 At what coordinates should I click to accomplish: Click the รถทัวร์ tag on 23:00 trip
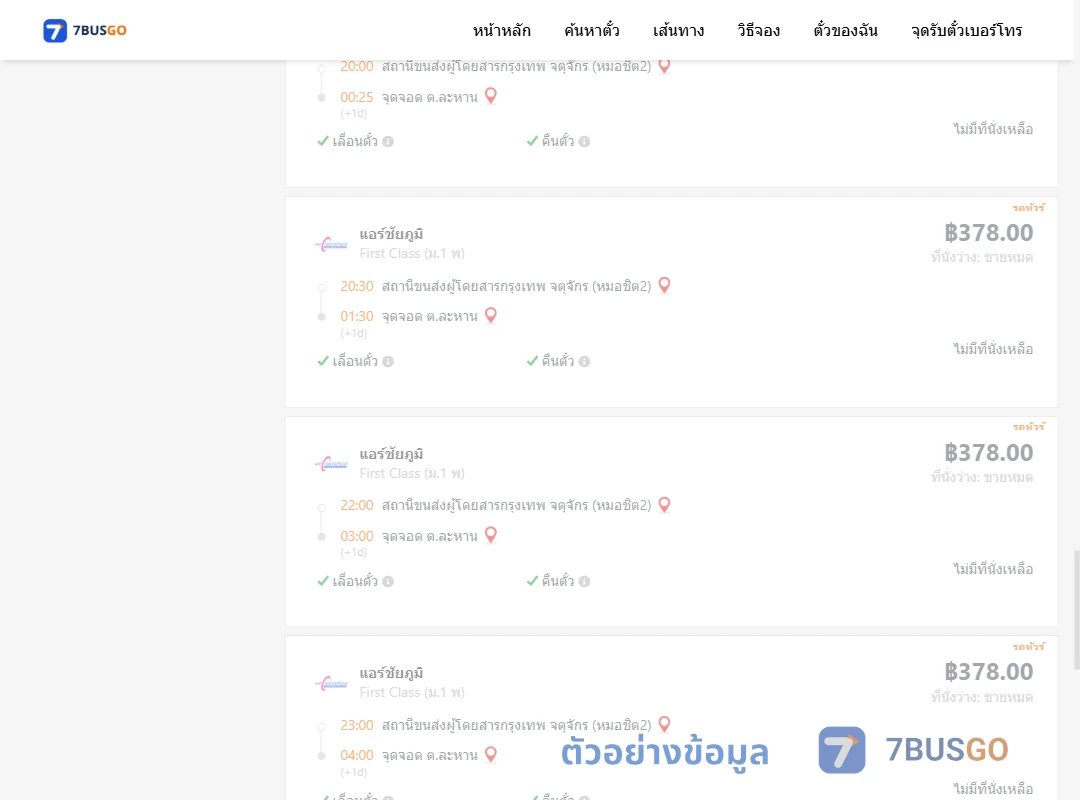click(x=1028, y=647)
